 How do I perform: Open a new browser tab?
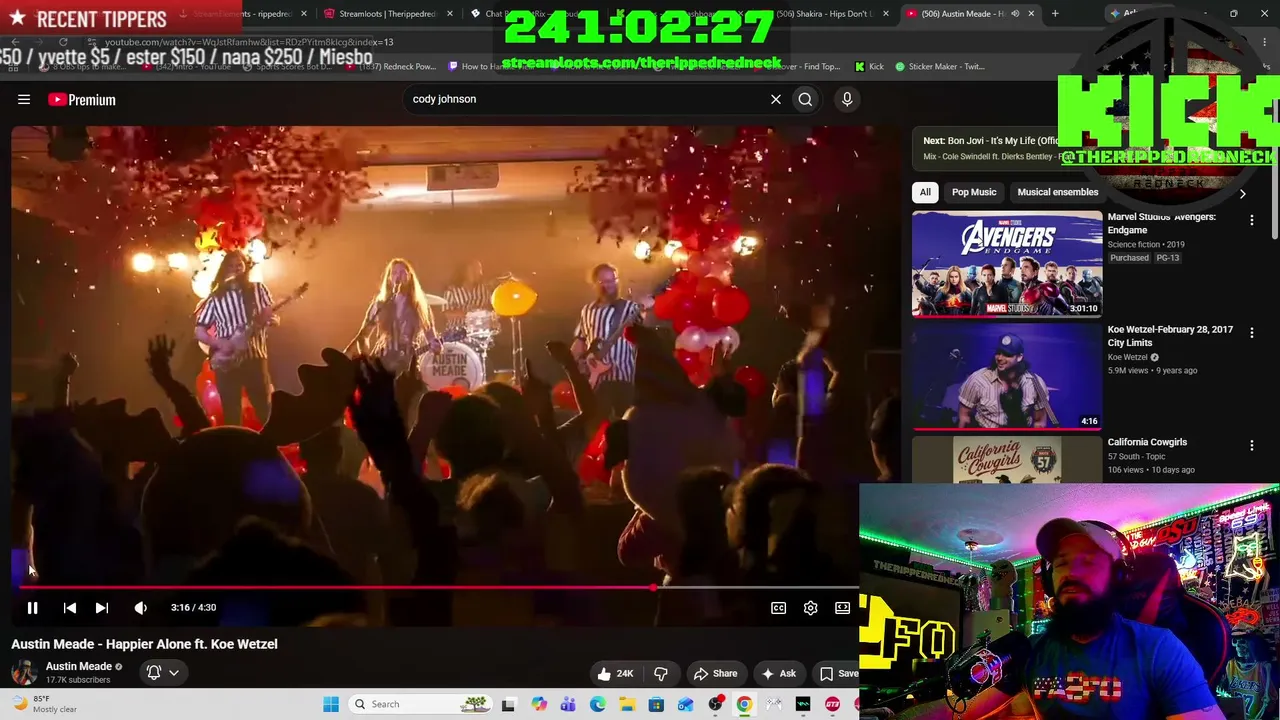1055,14
